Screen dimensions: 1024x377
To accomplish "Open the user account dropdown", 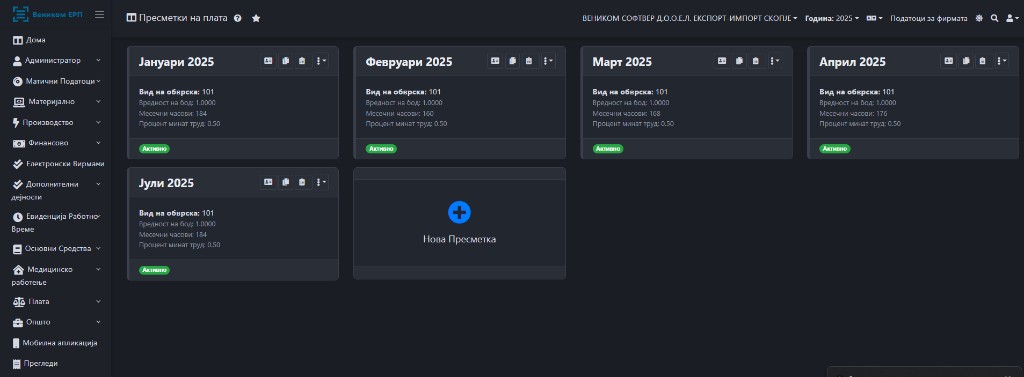I will point(1012,18).
